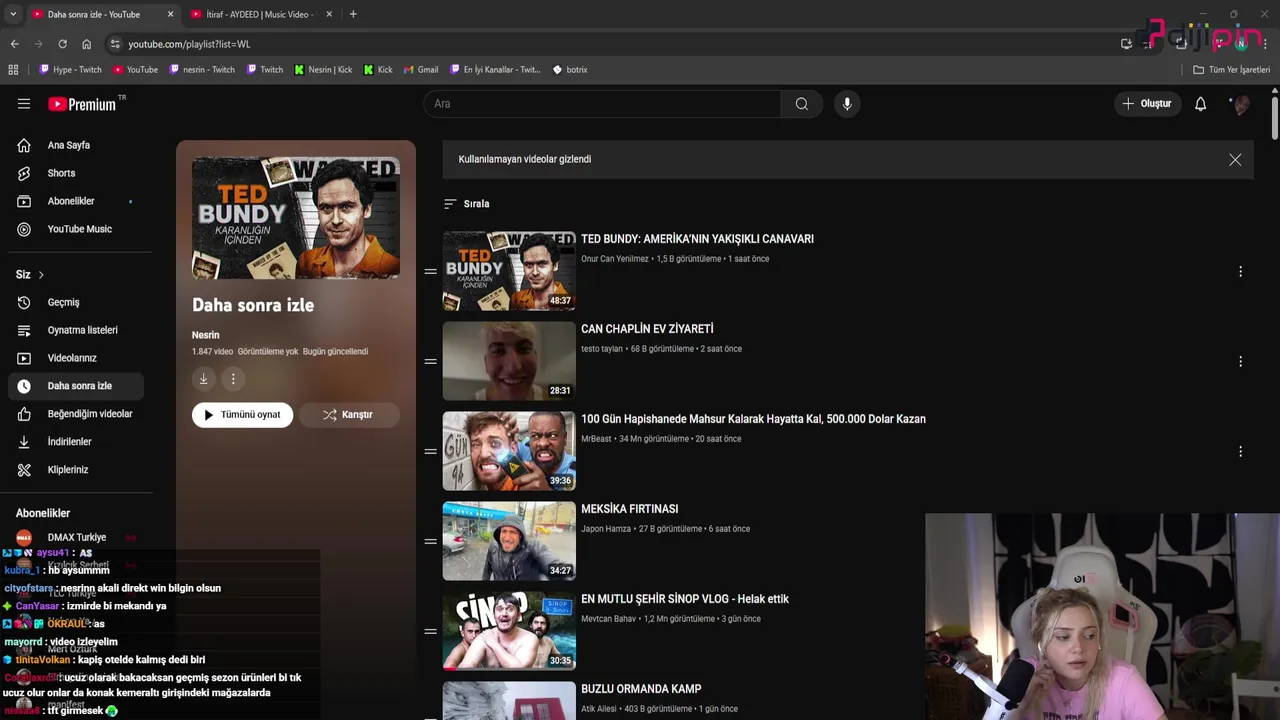1280x720 pixels.
Task: Click drag handle of CAN CHAPLIN row
Action: pos(430,362)
